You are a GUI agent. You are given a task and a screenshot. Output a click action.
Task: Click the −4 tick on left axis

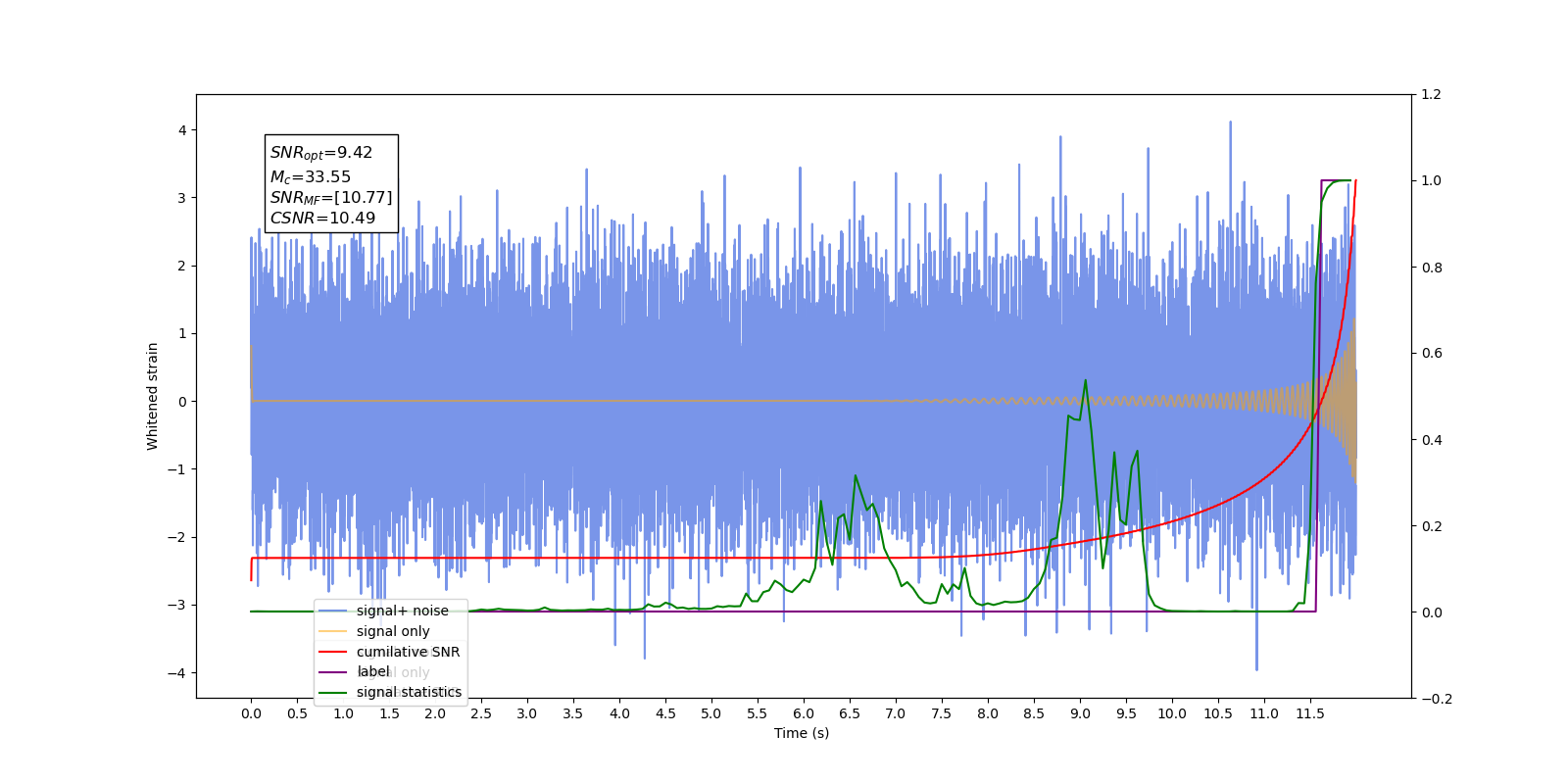[x=182, y=673]
